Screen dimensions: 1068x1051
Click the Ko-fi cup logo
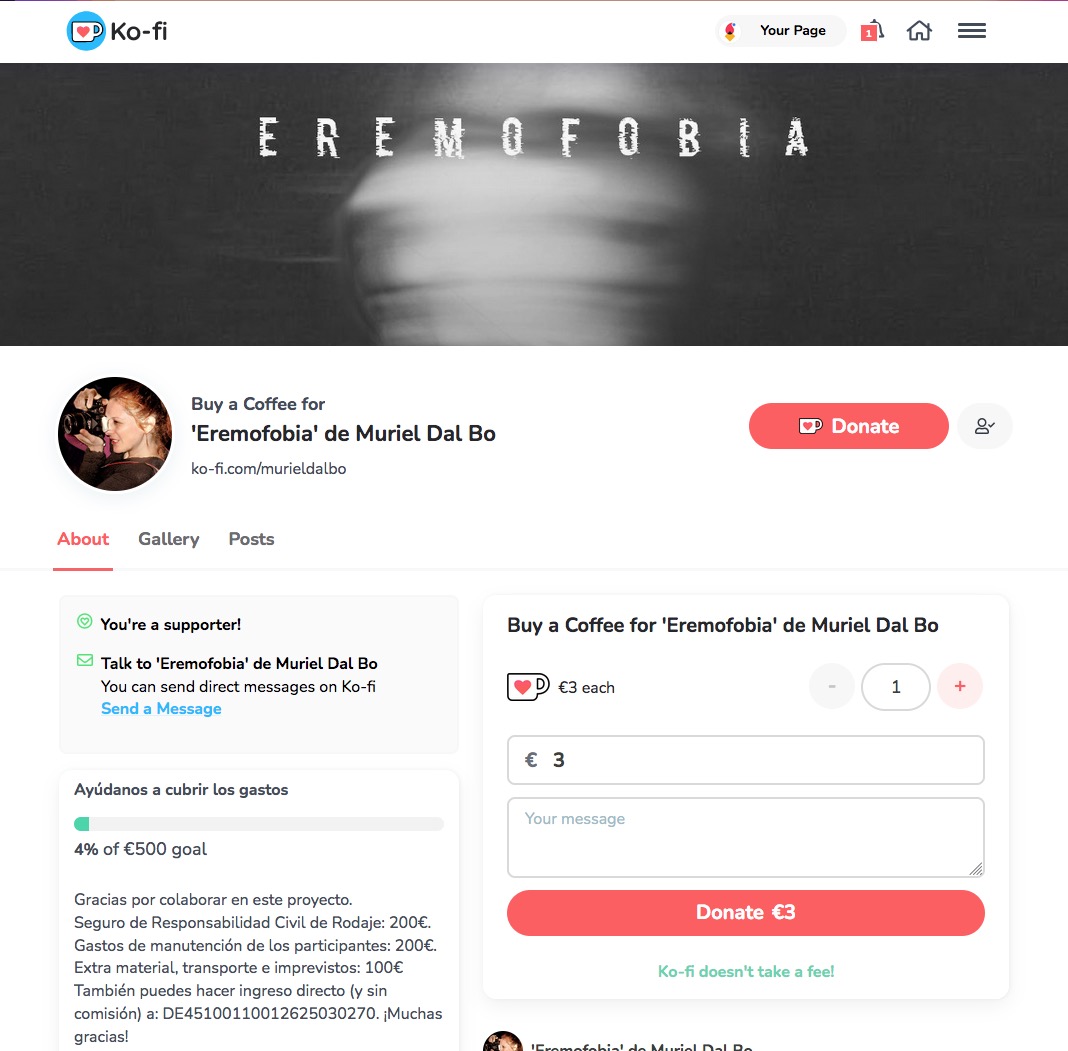pyautogui.click(x=86, y=31)
